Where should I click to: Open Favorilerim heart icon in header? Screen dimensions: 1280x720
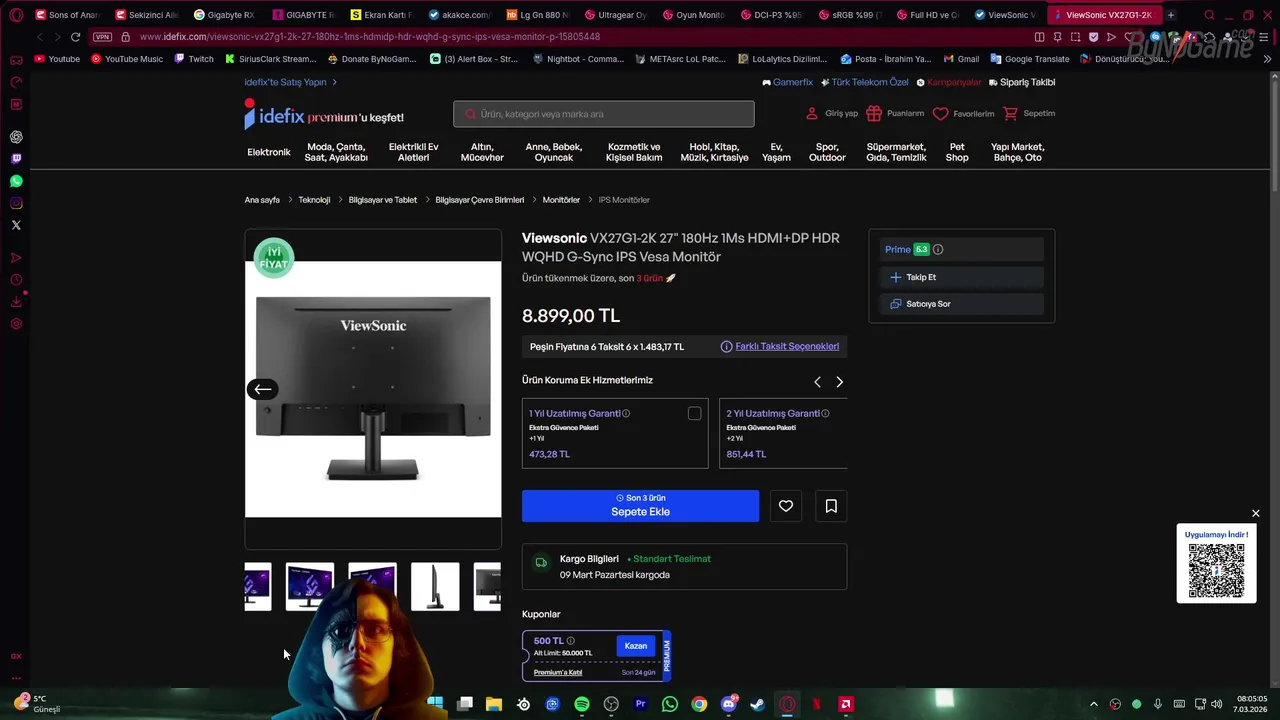tap(940, 114)
